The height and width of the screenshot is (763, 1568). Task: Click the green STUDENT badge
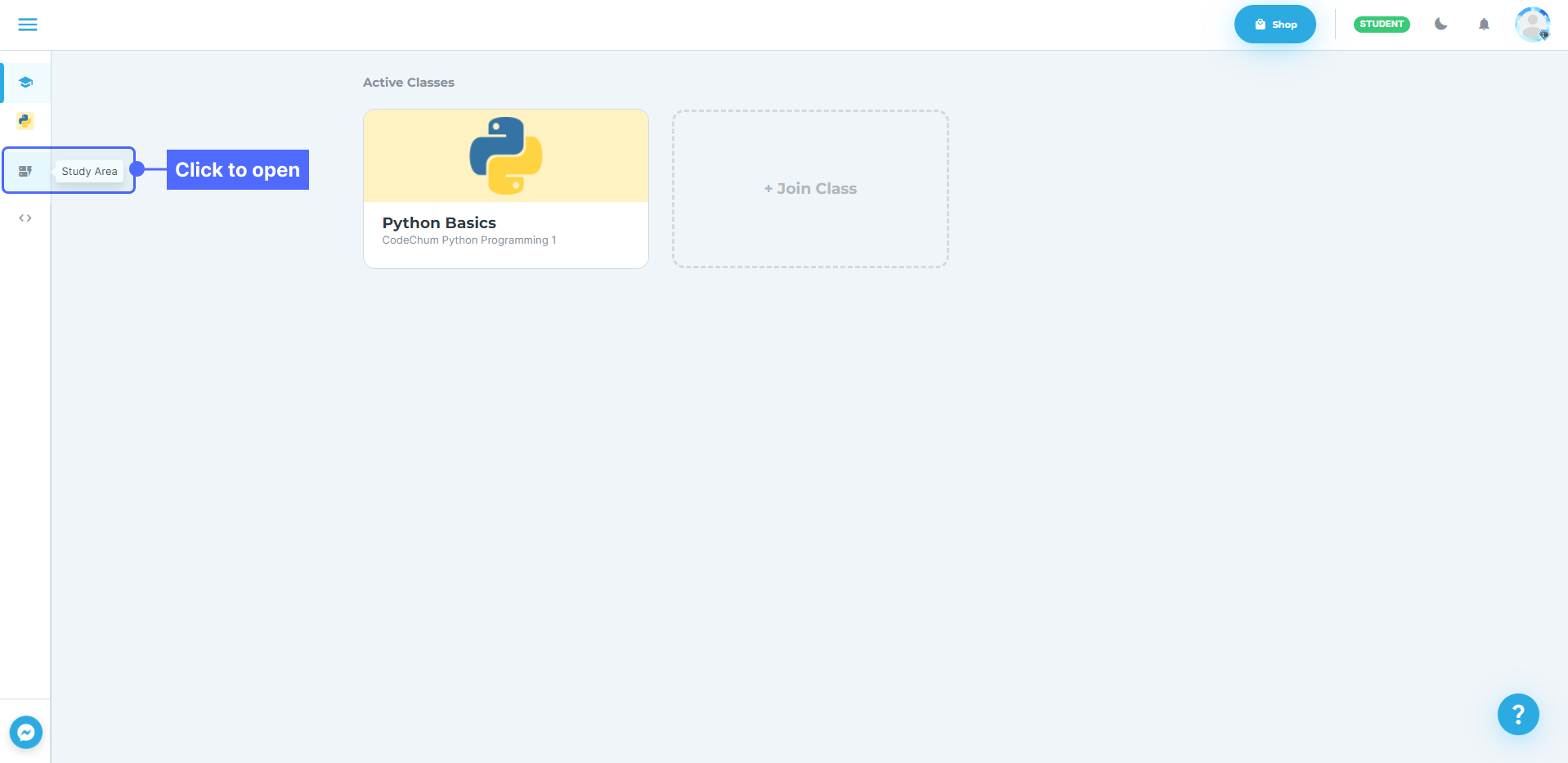1382,25
